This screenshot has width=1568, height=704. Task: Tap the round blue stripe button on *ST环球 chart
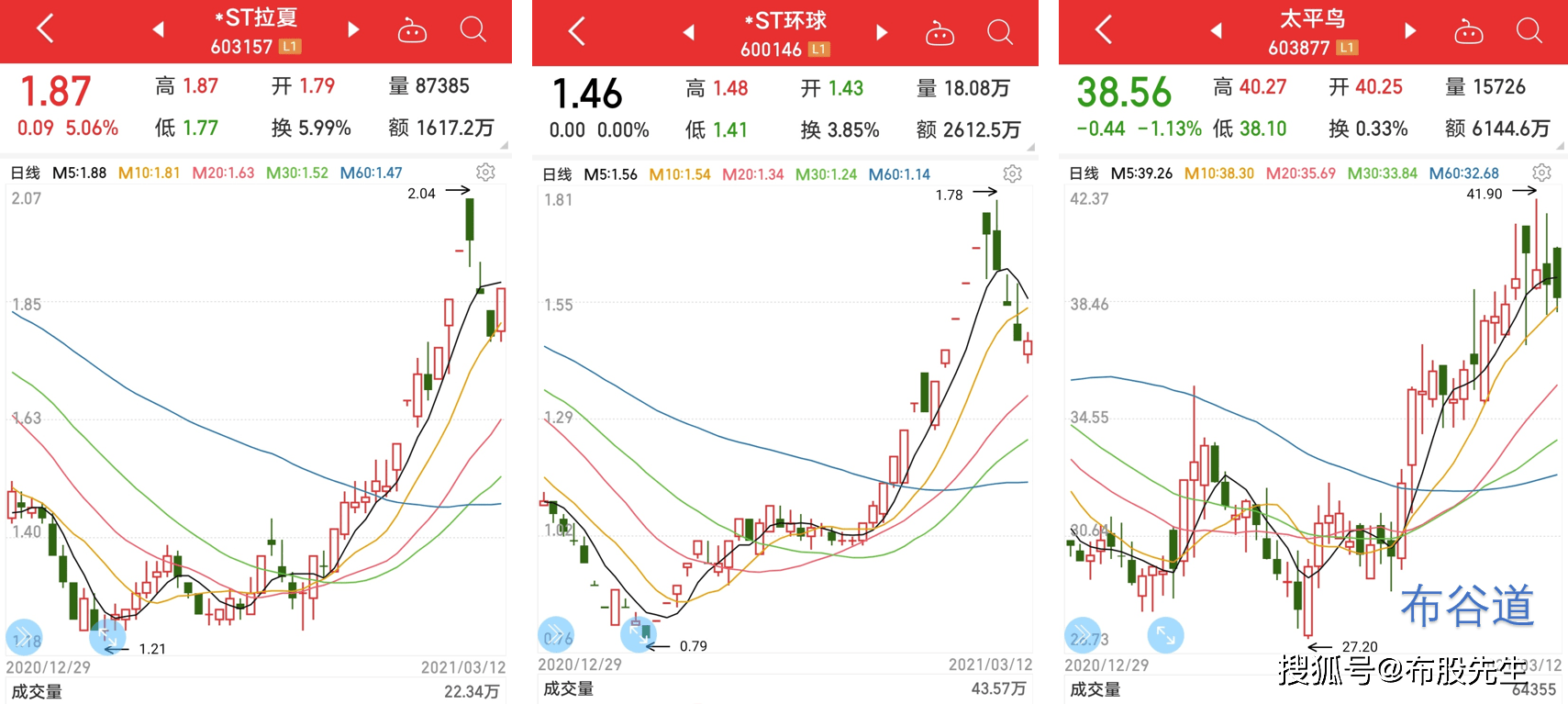[x=556, y=635]
